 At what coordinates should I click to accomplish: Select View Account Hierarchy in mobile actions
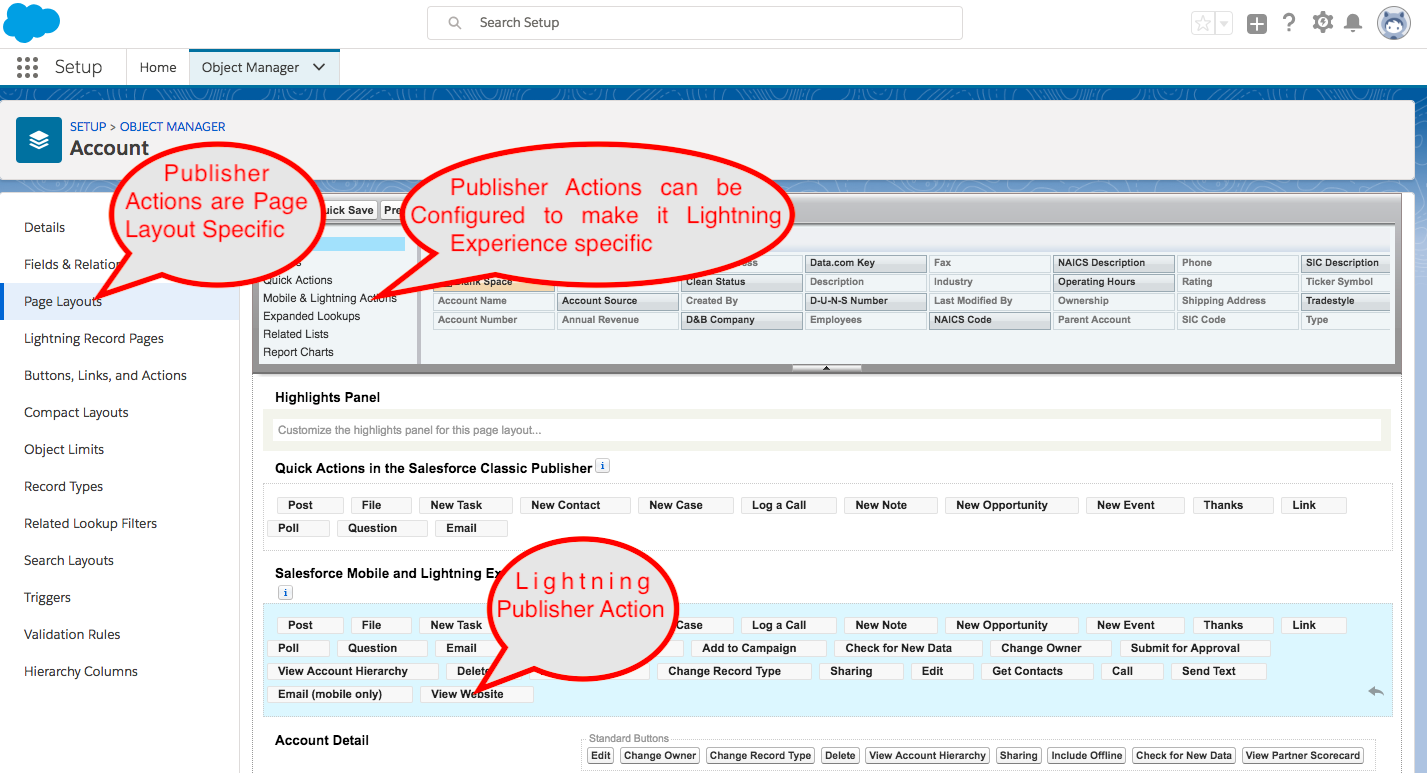coord(353,671)
